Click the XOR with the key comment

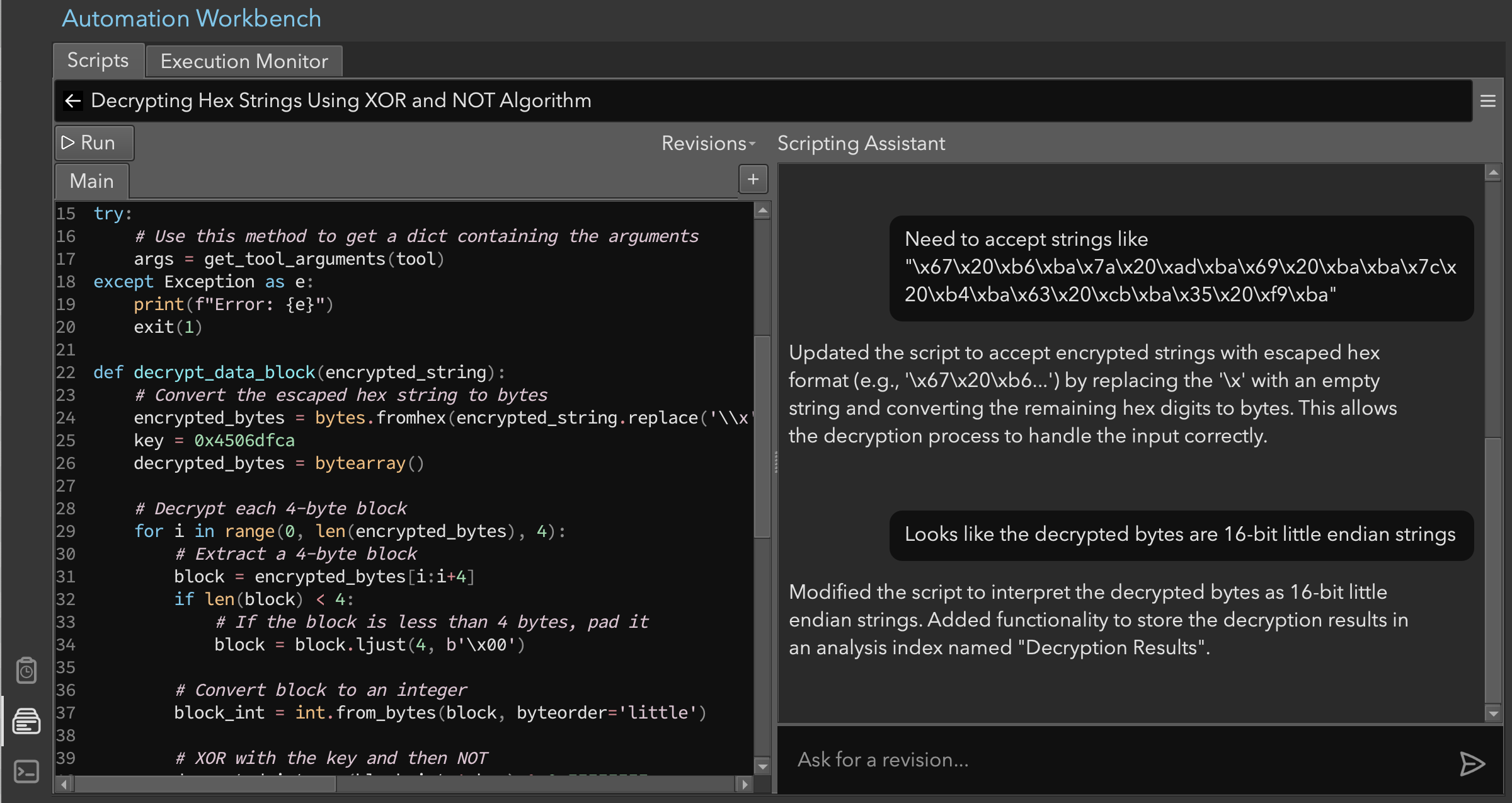pyautogui.click(x=331, y=758)
